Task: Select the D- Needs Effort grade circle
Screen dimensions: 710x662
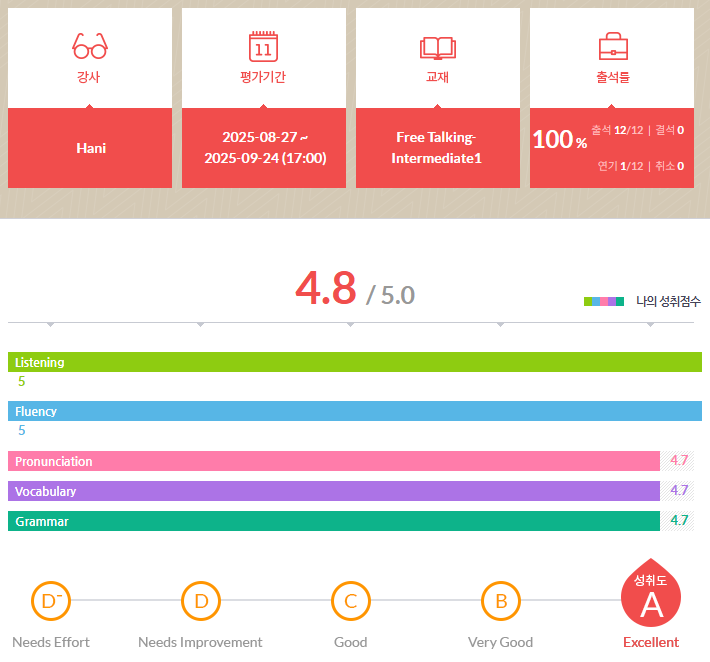Action: click(x=50, y=601)
